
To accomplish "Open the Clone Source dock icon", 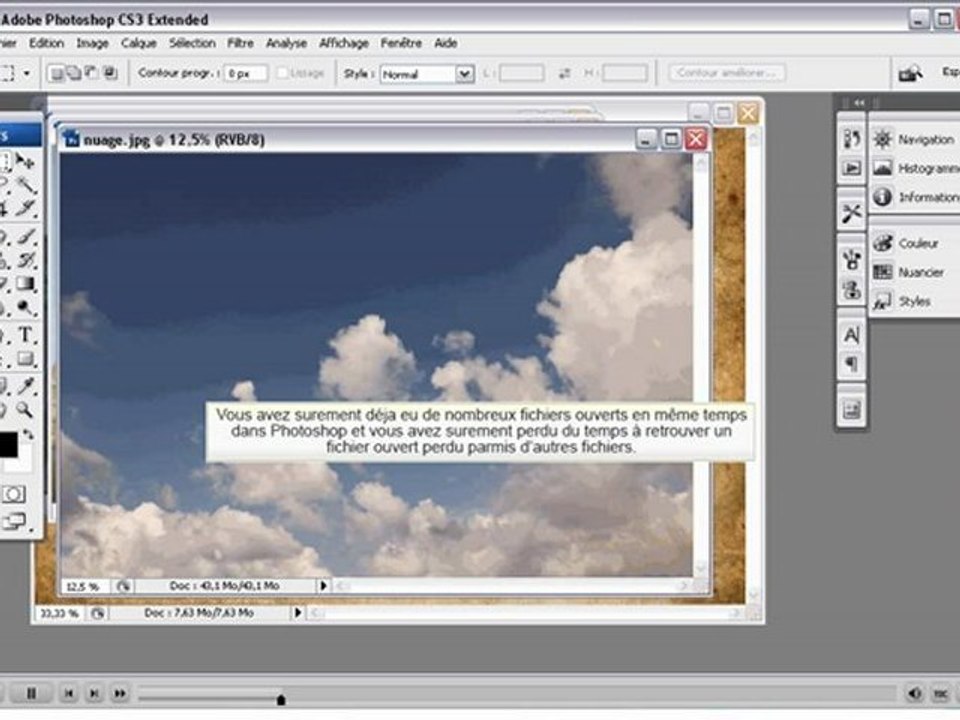I will 852,289.
